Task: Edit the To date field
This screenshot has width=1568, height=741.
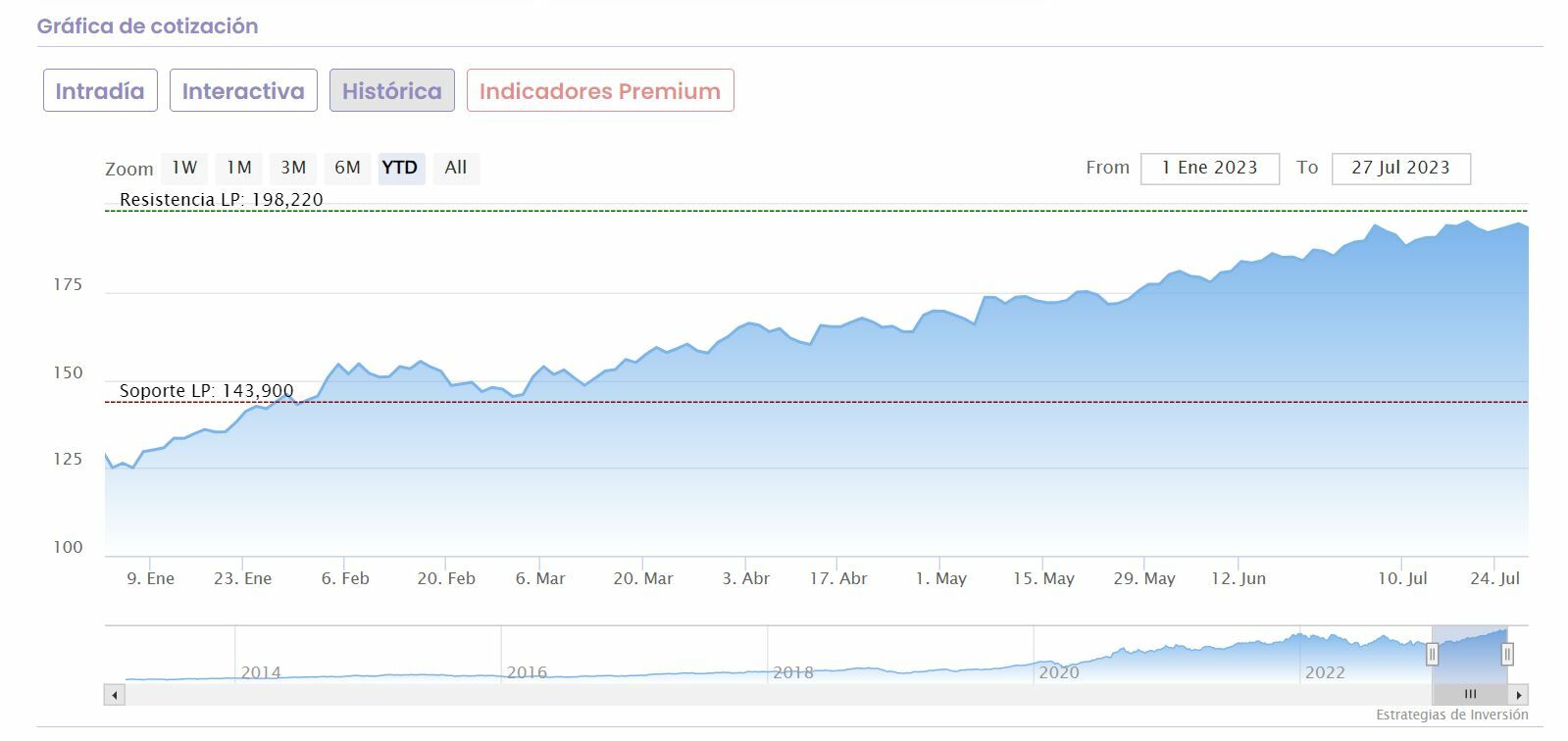Action: click(x=1400, y=169)
